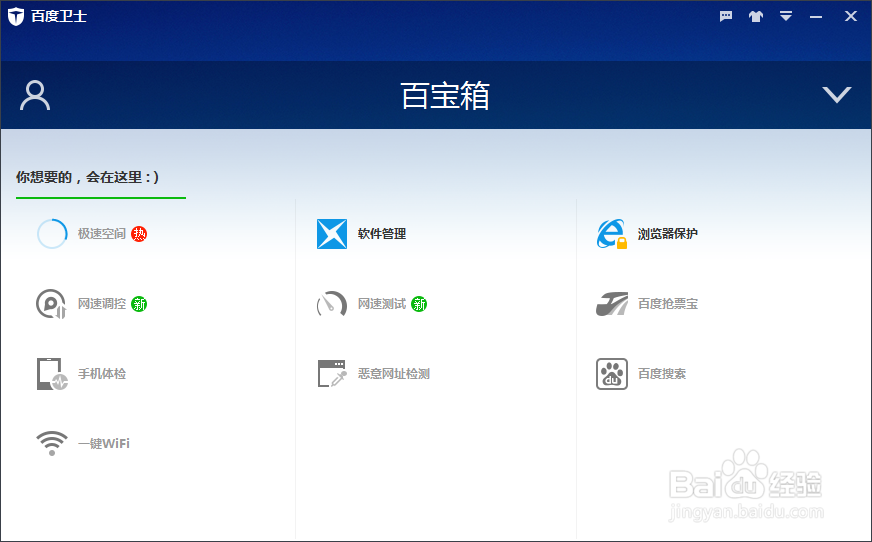This screenshot has width=872, height=542.
Task: Click the 百度抢票宝 train icon
Action: pos(612,304)
